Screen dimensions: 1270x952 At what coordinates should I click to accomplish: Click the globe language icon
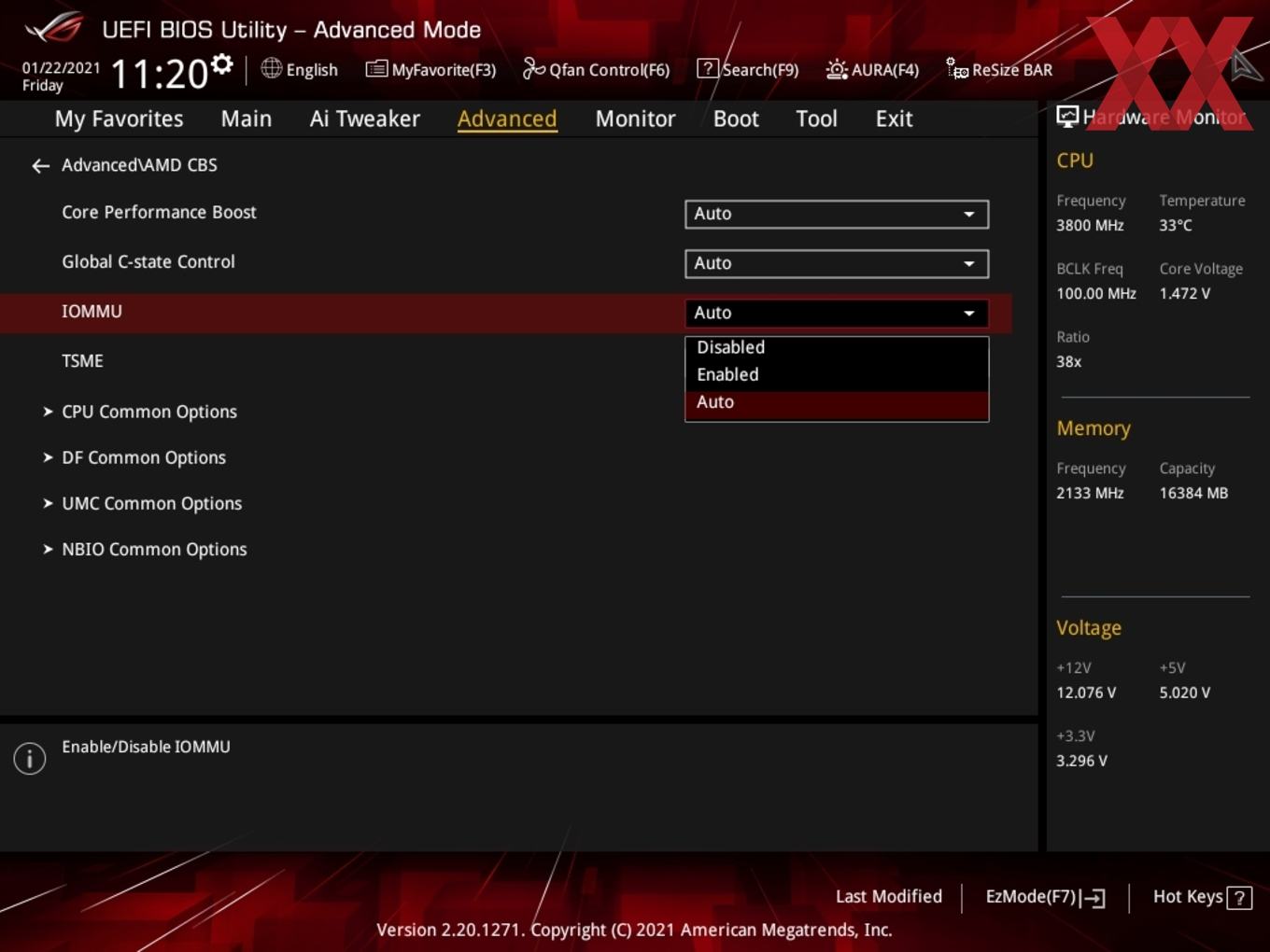(x=271, y=68)
